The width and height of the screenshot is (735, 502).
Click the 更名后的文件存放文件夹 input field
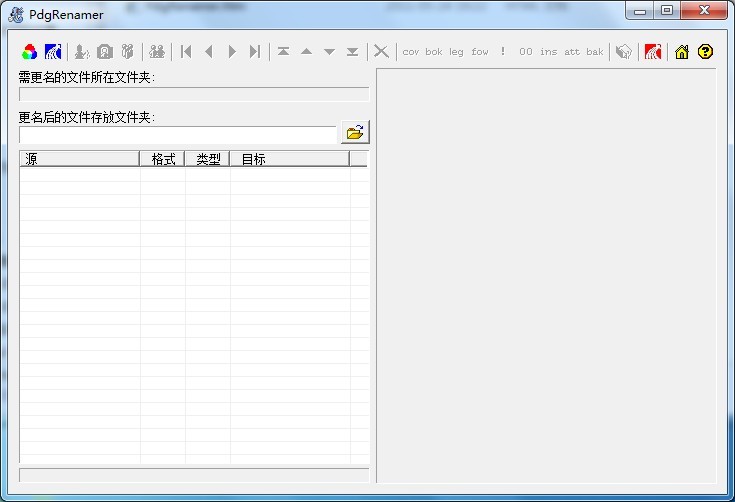178,134
